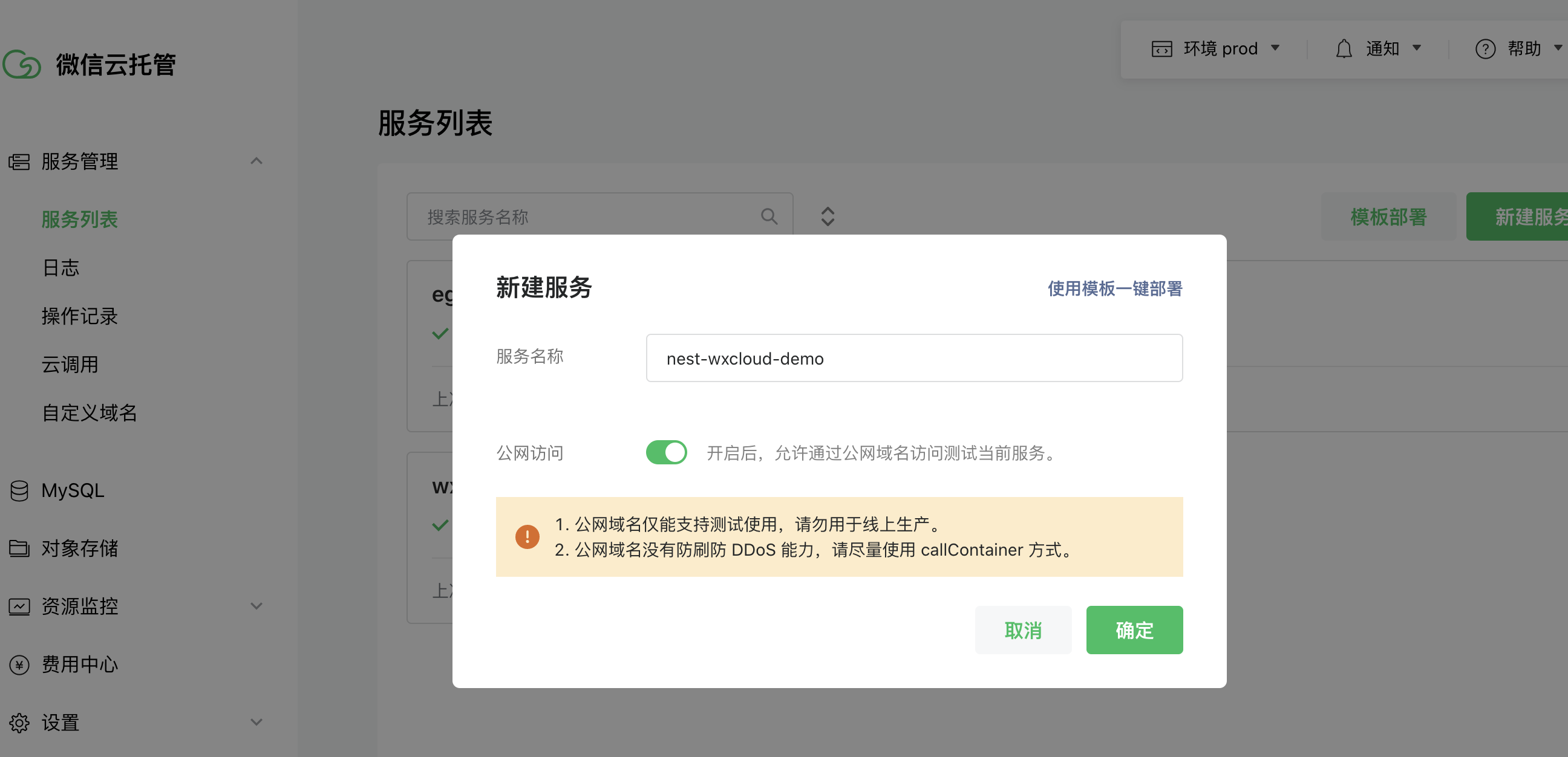1568x757 pixels.
Task: Open 云调用 in the sidebar
Action: coord(70,365)
